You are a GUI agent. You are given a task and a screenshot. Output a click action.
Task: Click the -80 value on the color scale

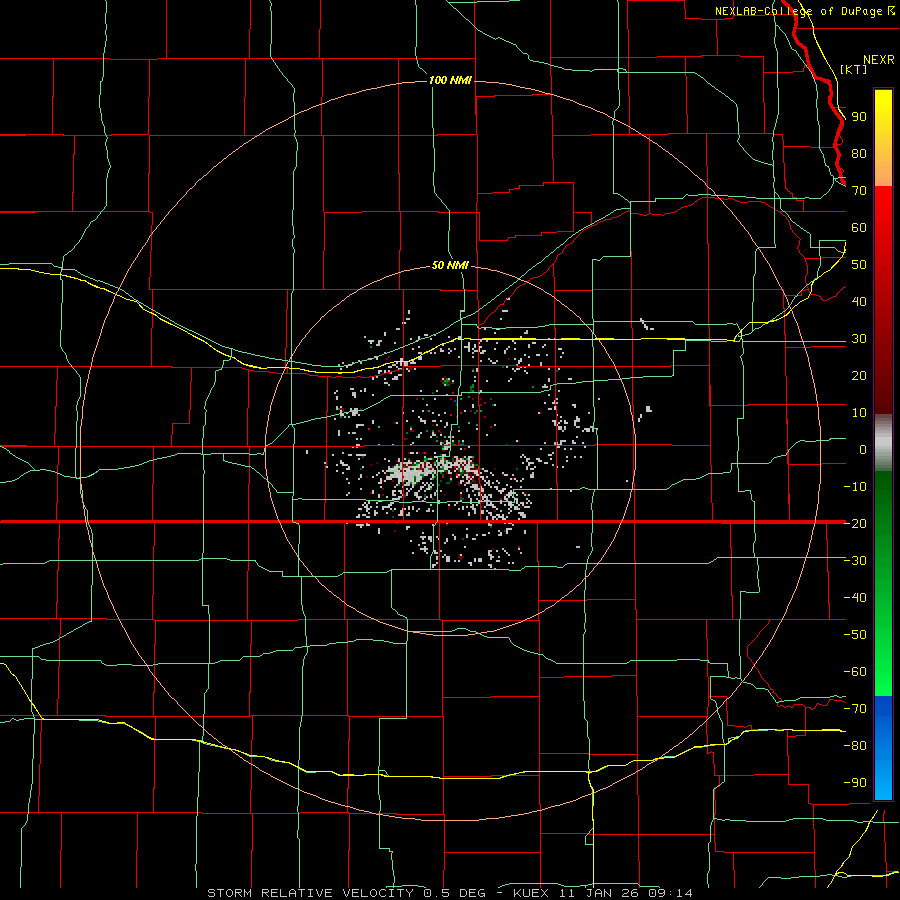coord(855,746)
